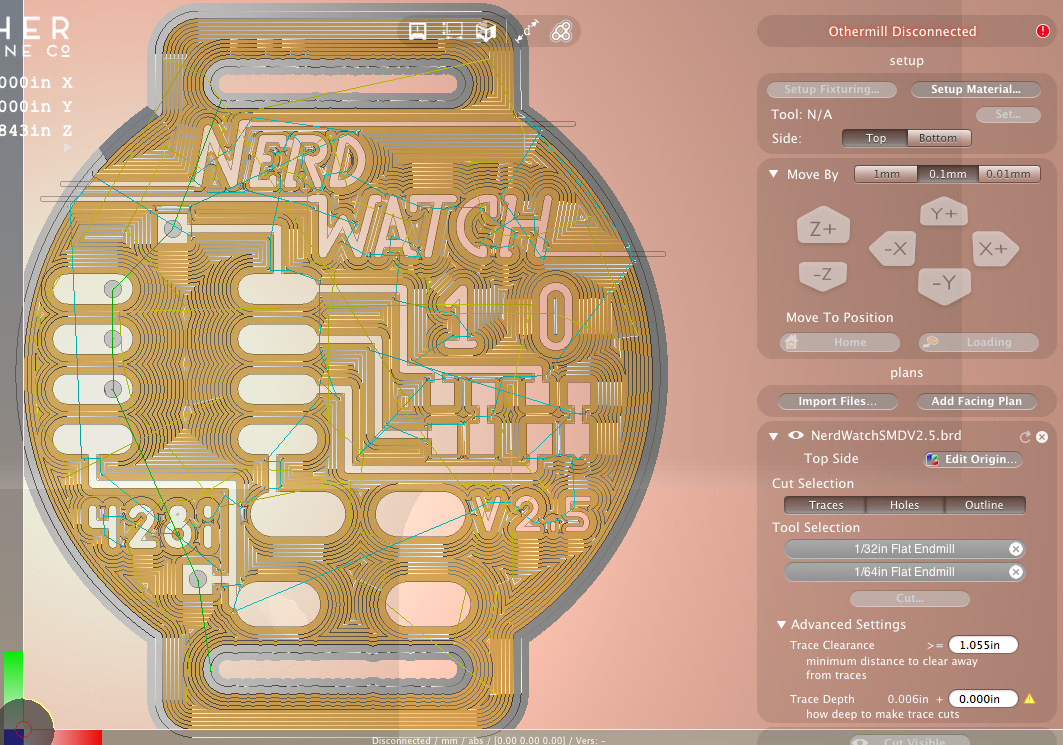Move to Loading position
The height and width of the screenshot is (745, 1063).
979,342
